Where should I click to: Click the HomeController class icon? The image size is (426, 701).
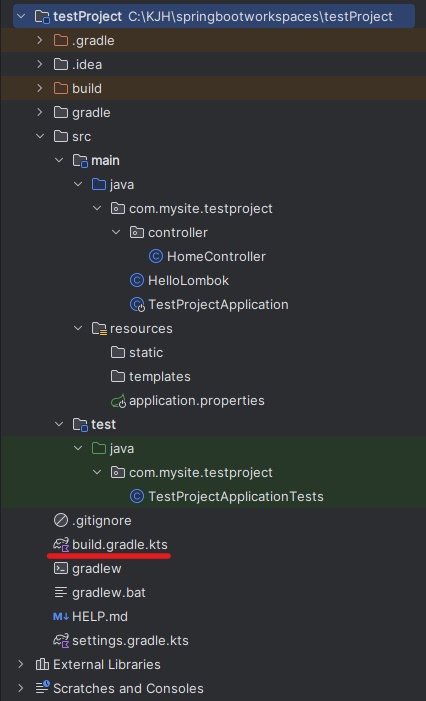156,256
